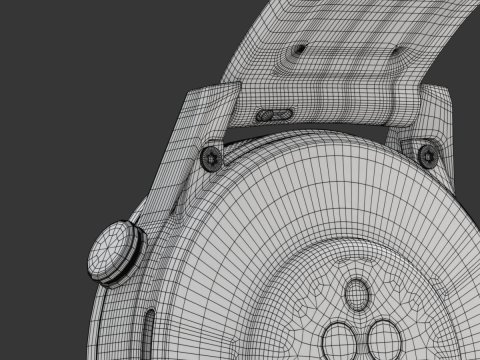Image resolution: width=480 pixels, height=360 pixels.
Task: Click the left lug Torx screw
Action: click(x=212, y=158)
